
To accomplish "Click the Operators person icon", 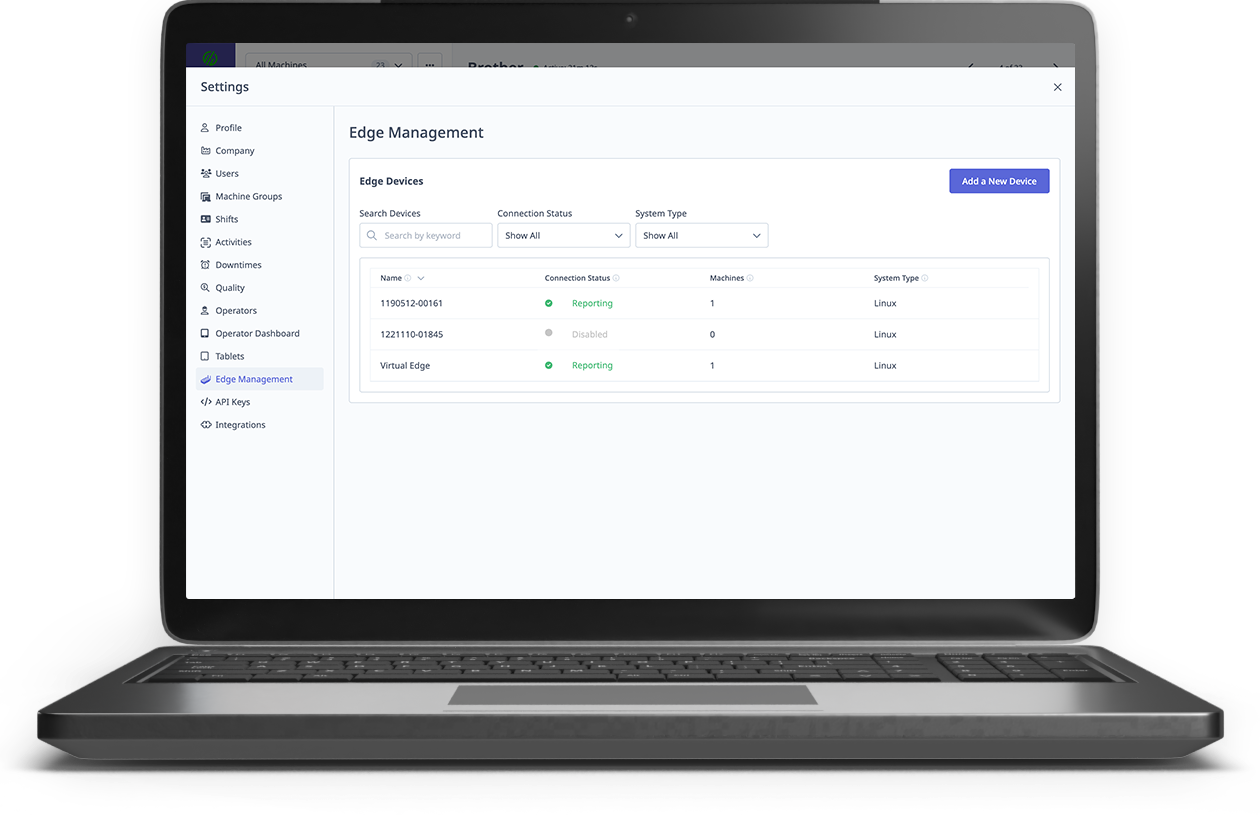I will click(205, 311).
